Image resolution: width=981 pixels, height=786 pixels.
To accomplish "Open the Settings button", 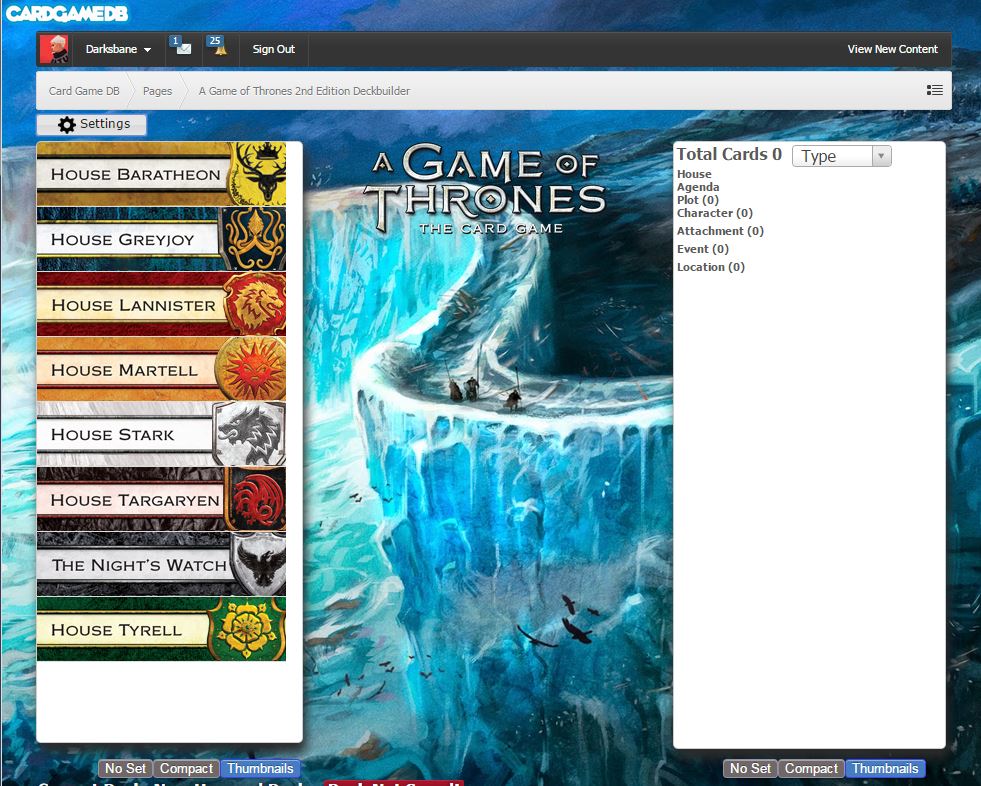I will coord(92,124).
